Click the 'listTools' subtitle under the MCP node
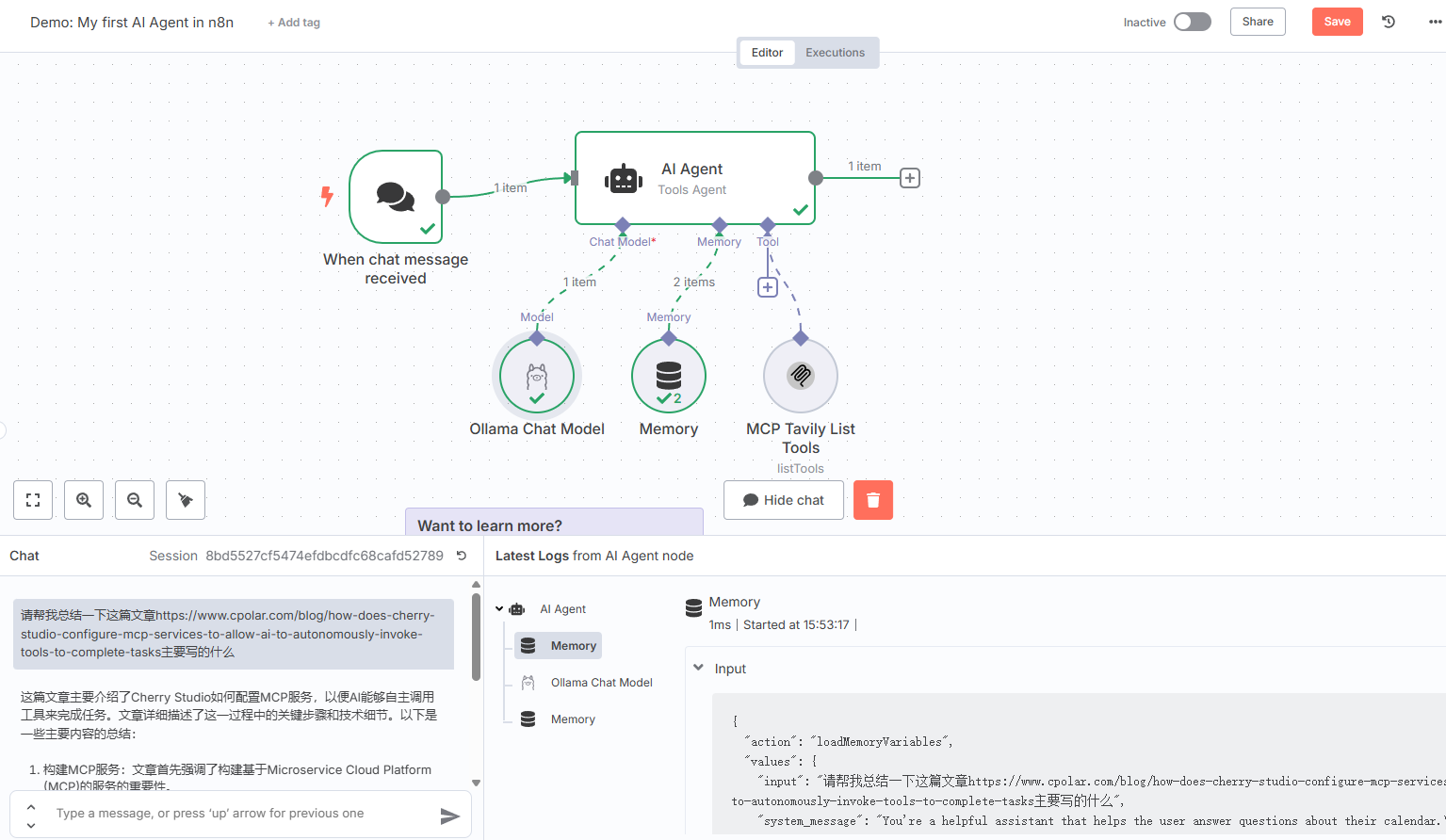Viewport: 1446px width, 840px height. [801, 468]
